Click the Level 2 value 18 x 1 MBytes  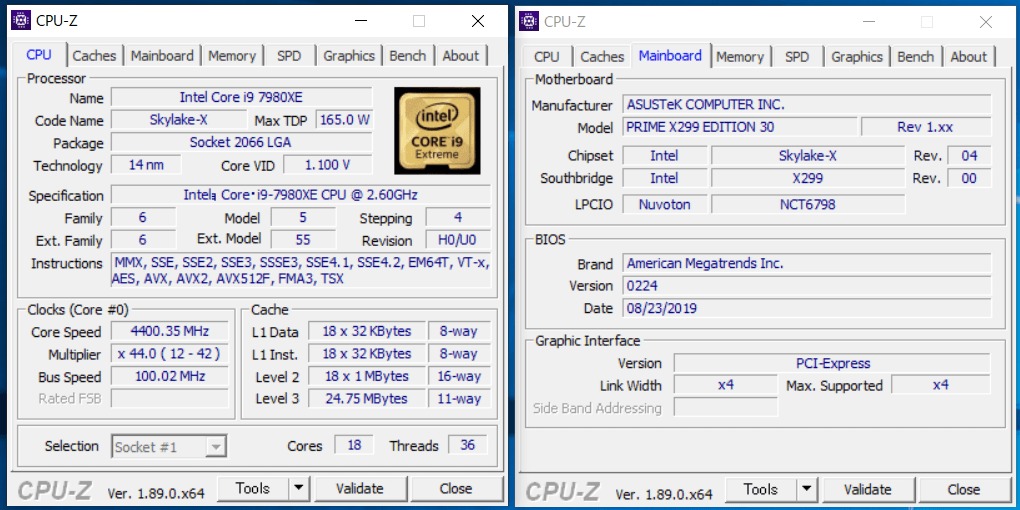click(367, 376)
